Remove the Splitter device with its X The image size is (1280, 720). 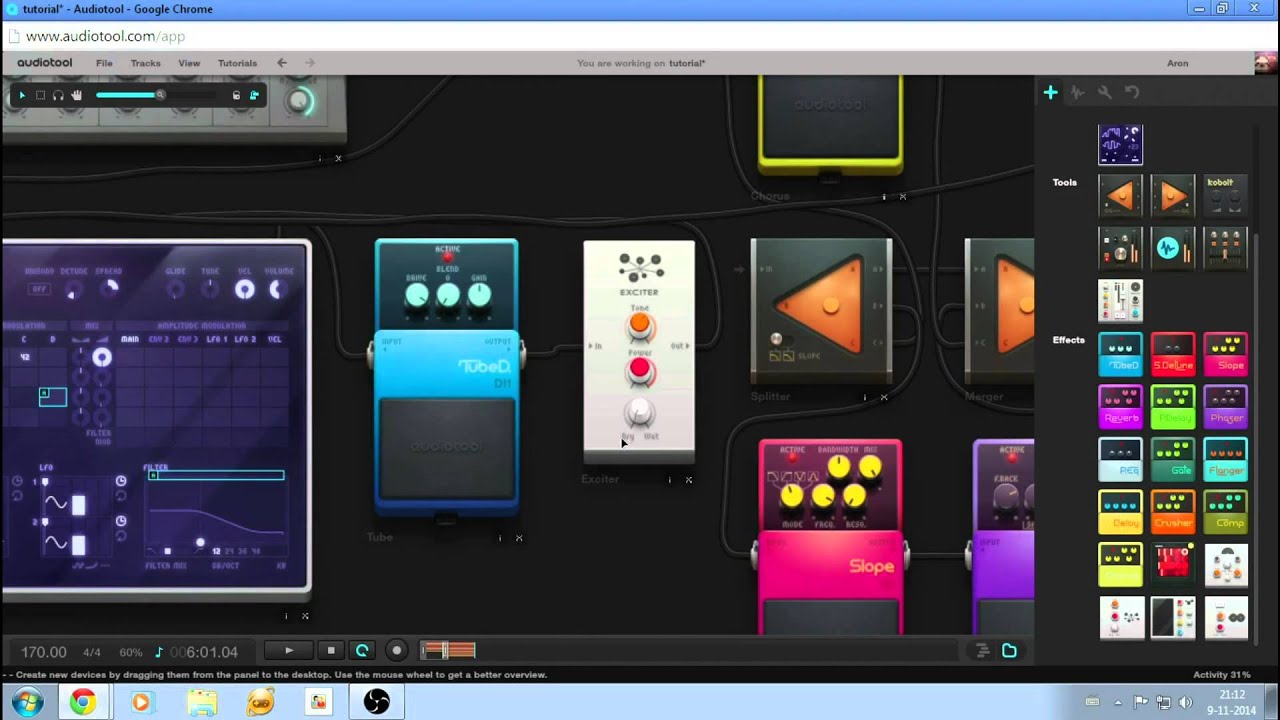884,397
